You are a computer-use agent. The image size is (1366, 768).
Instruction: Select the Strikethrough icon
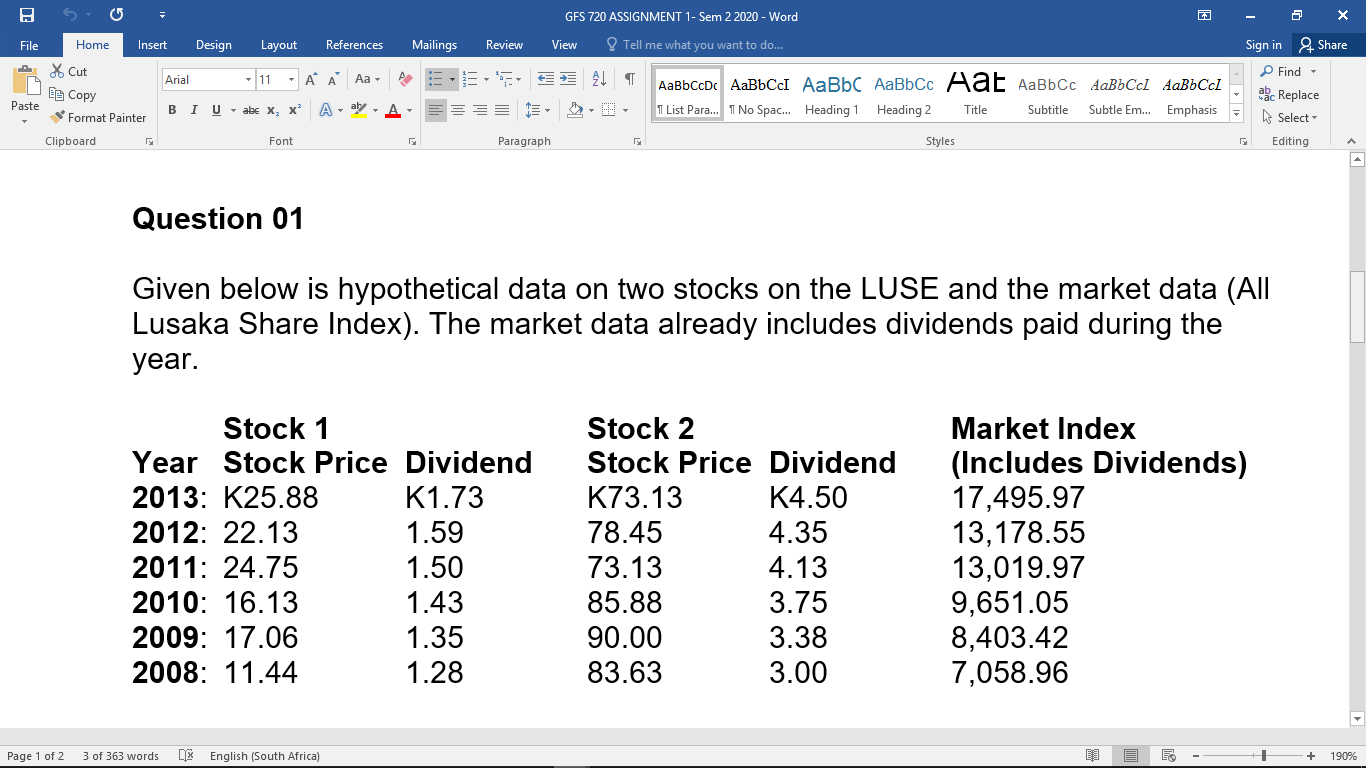(x=250, y=110)
